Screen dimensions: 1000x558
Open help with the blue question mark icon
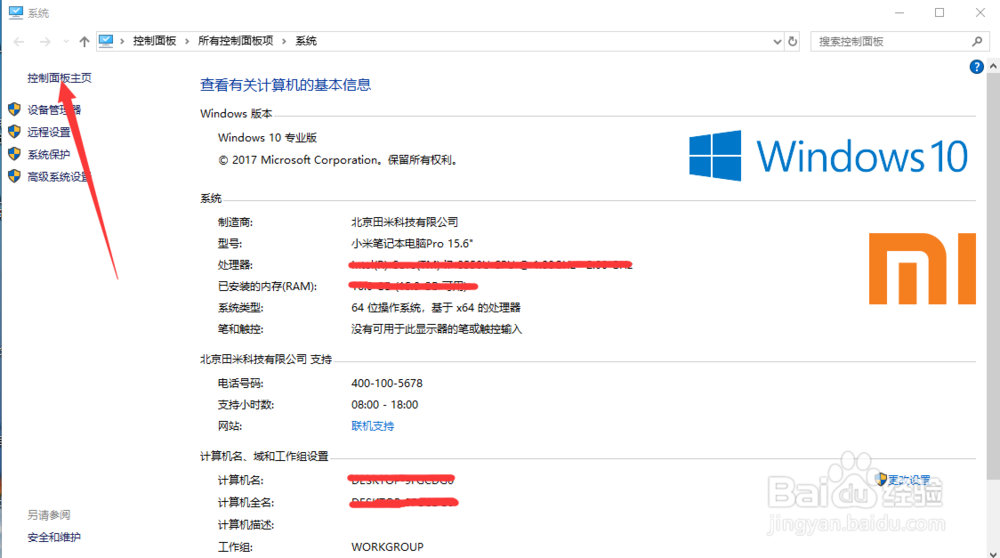click(x=976, y=67)
